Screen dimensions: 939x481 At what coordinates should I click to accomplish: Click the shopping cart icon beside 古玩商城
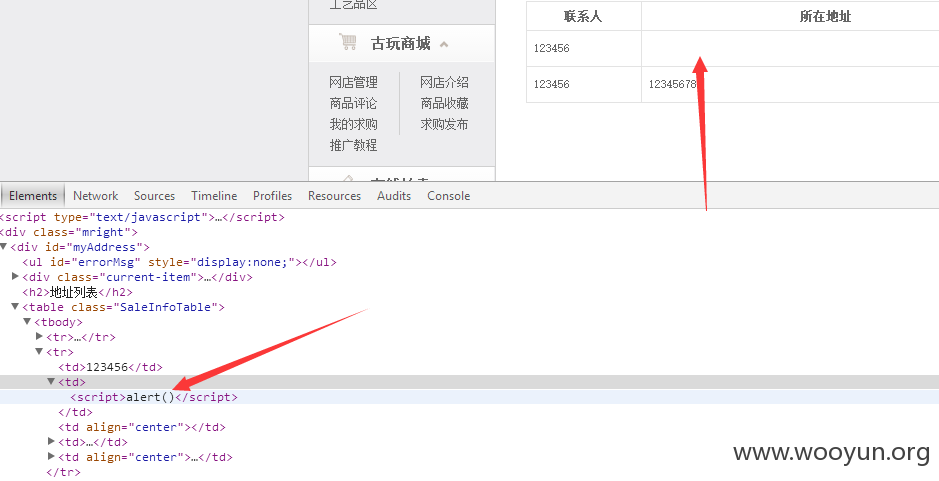[347, 42]
